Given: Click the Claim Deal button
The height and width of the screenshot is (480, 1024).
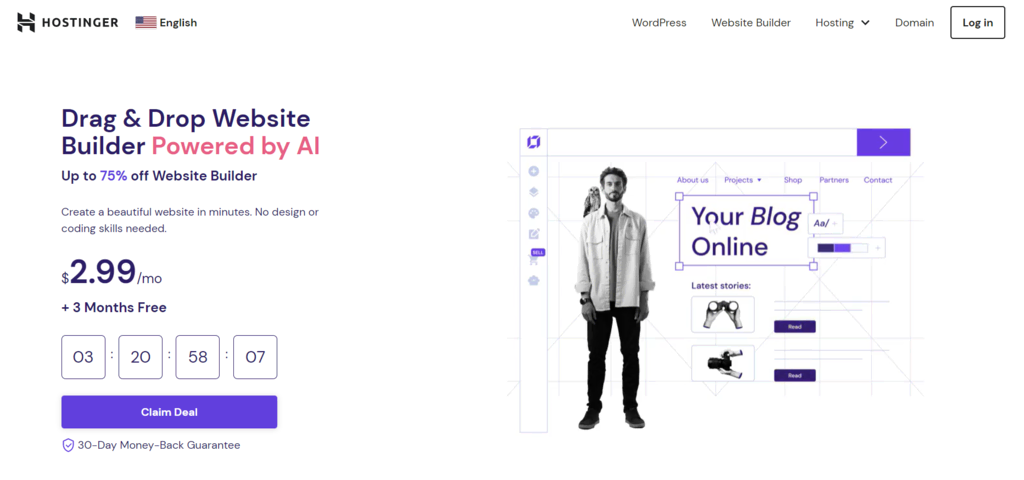Looking at the screenshot, I should [x=169, y=412].
